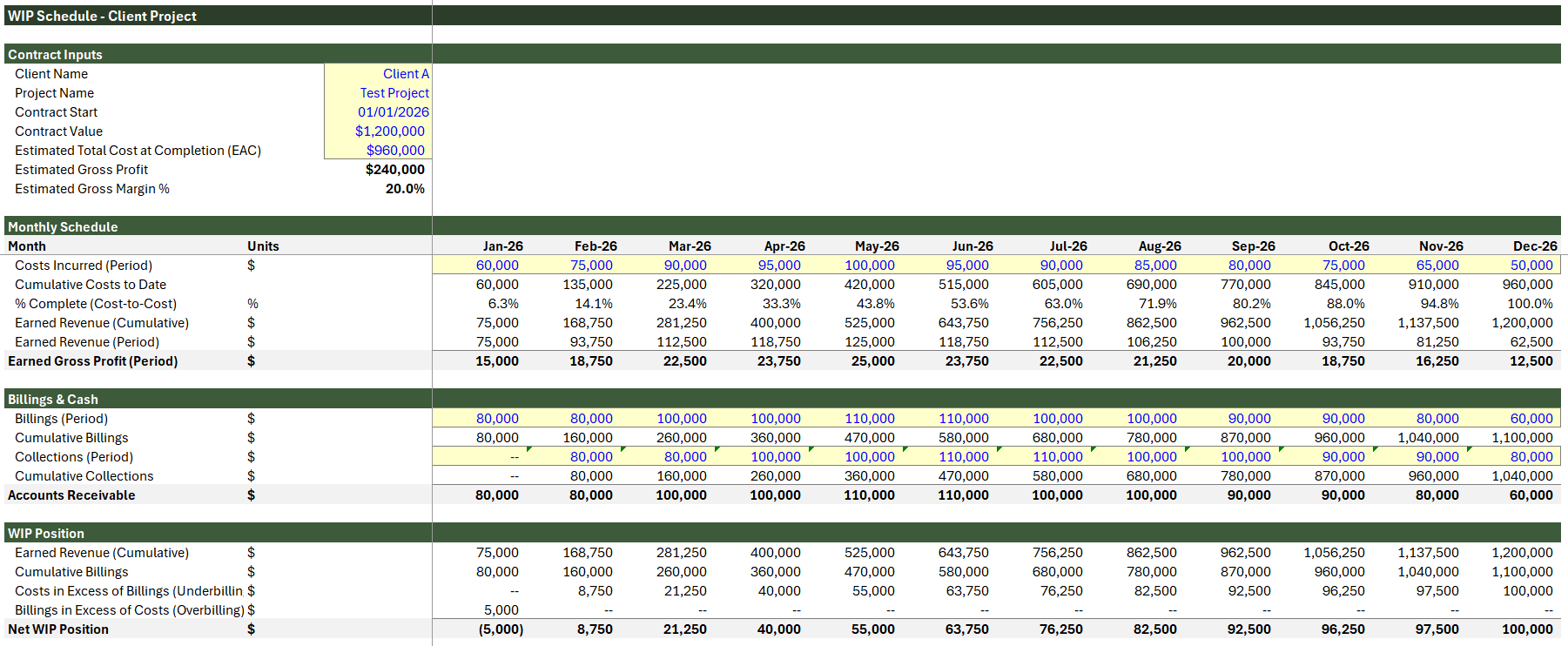Image resolution: width=1568 pixels, height=646 pixels.
Task: Click the "Net WIP Position" row label
Action: point(58,629)
